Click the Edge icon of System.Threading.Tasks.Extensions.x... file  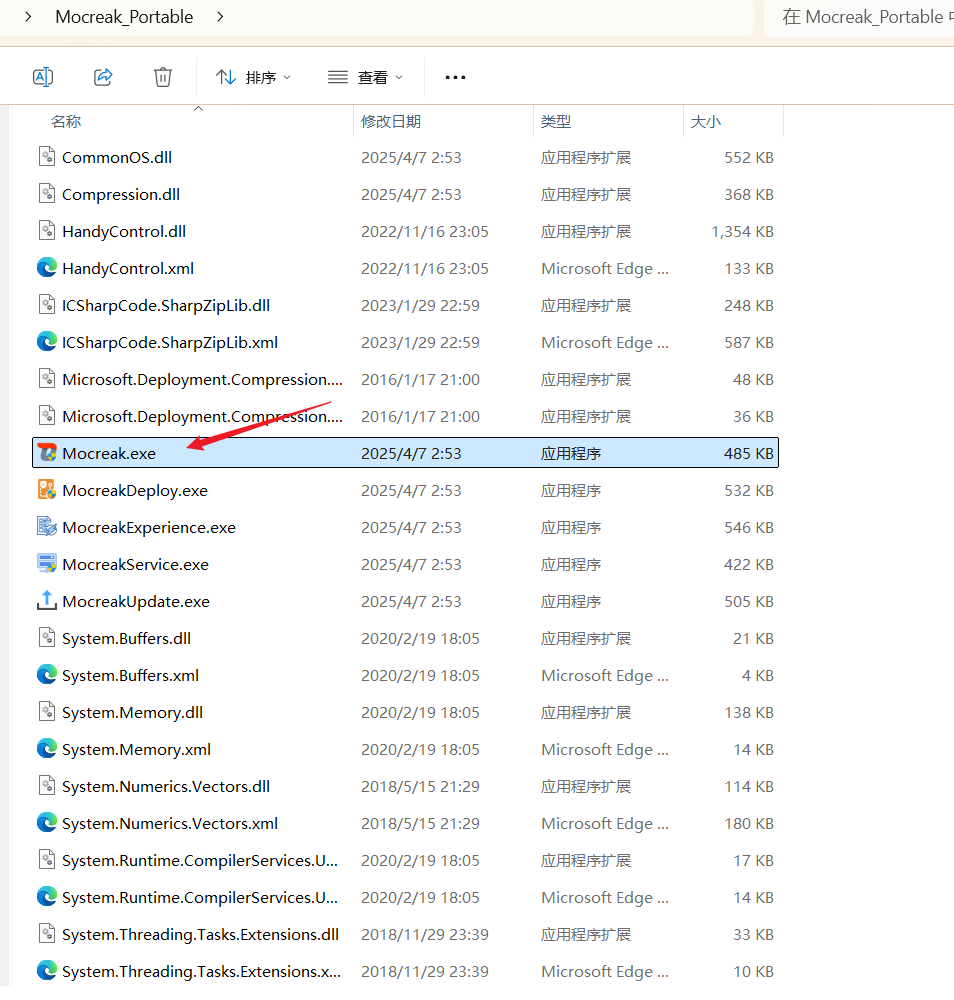47,971
